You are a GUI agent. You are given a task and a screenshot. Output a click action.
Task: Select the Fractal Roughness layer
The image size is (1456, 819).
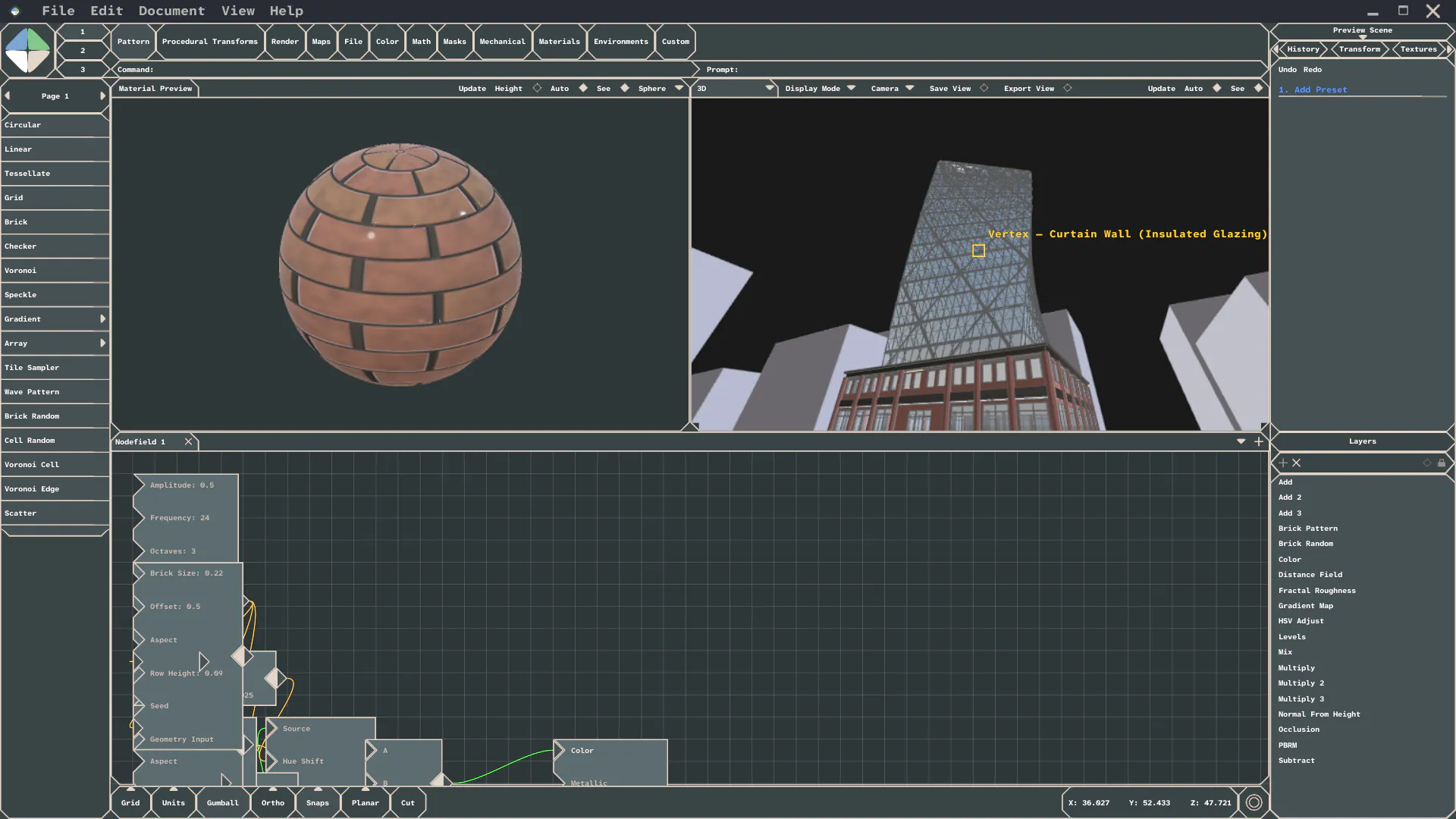[1317, 591]
